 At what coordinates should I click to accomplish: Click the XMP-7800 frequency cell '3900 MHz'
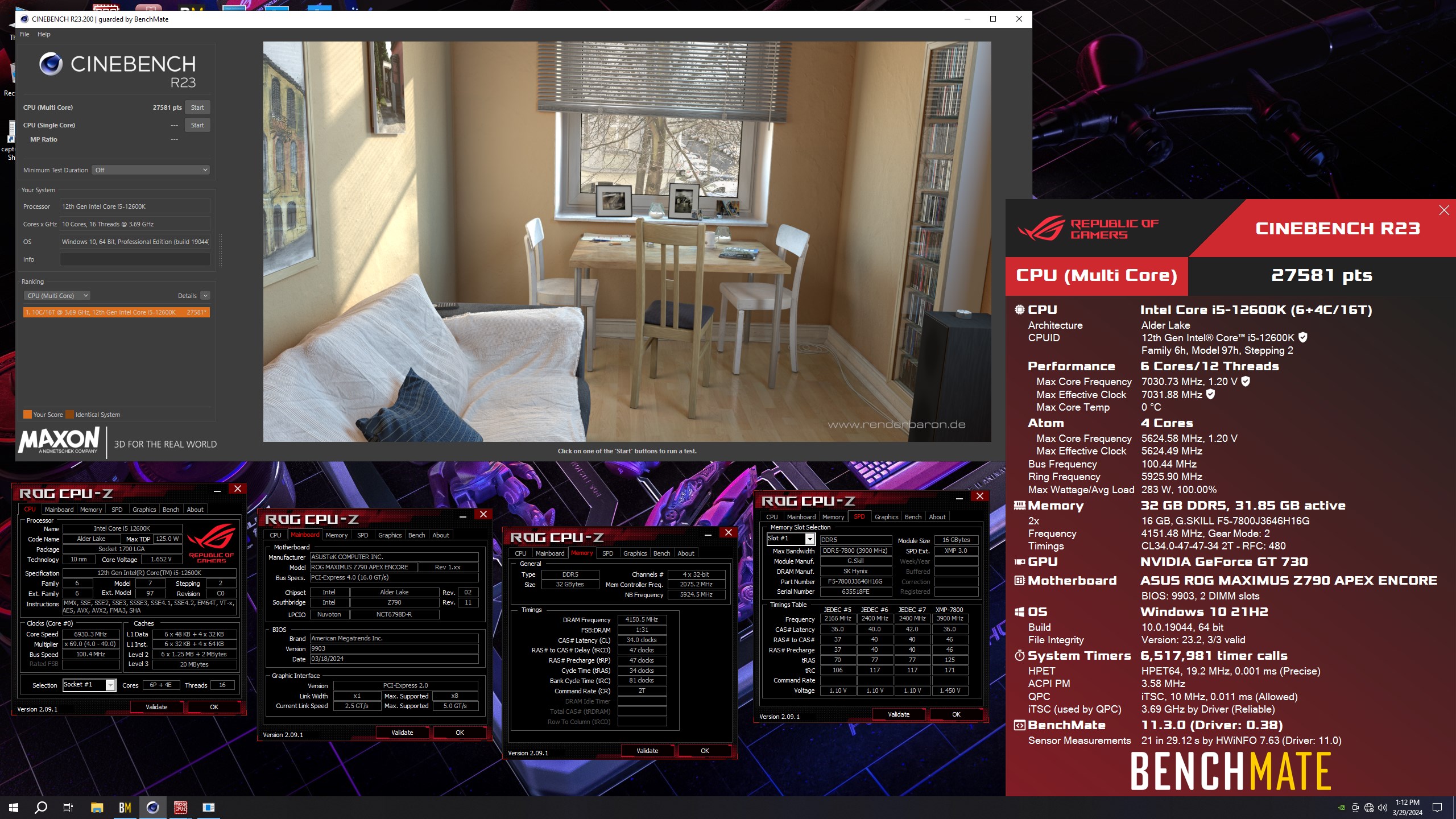point(950,619)
